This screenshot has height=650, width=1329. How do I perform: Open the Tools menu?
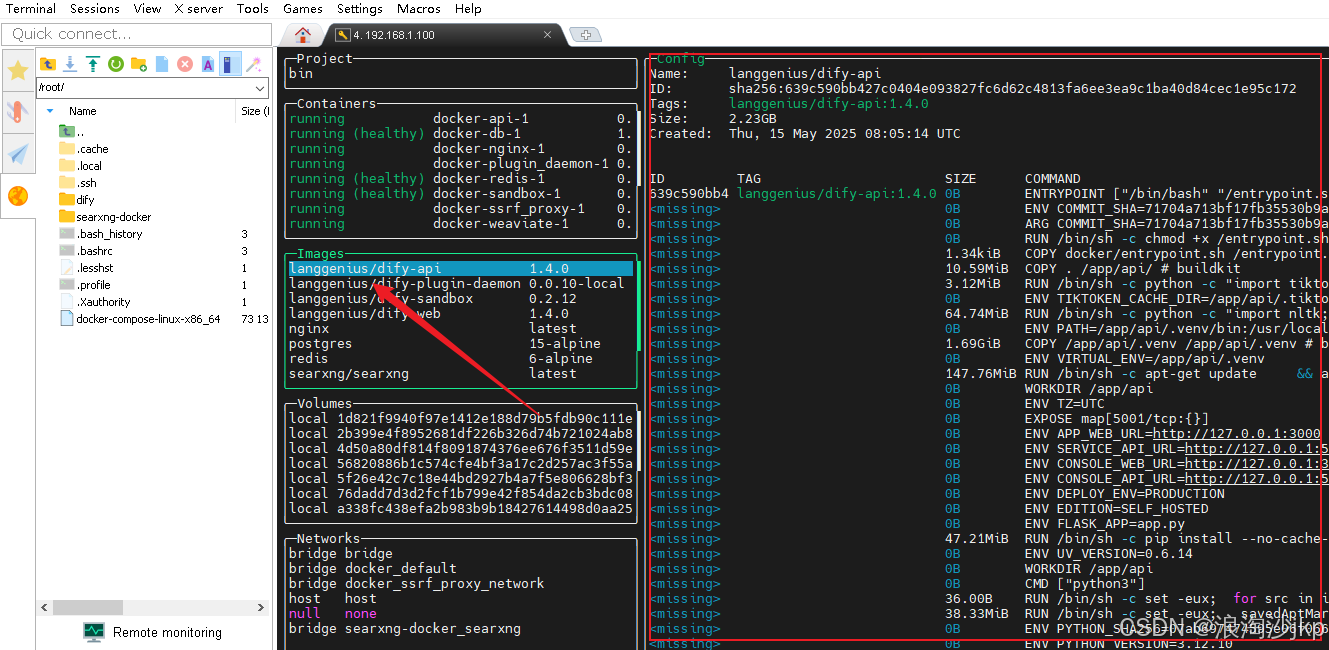pyautogui.click(x=253, y=8)
